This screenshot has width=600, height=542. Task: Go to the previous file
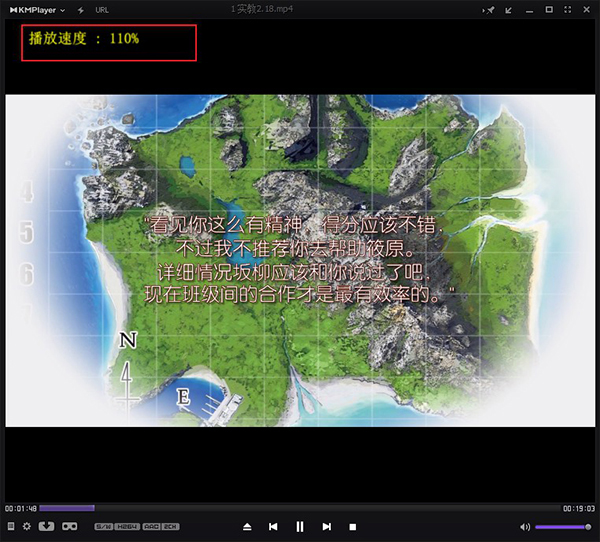pos(273,526)
